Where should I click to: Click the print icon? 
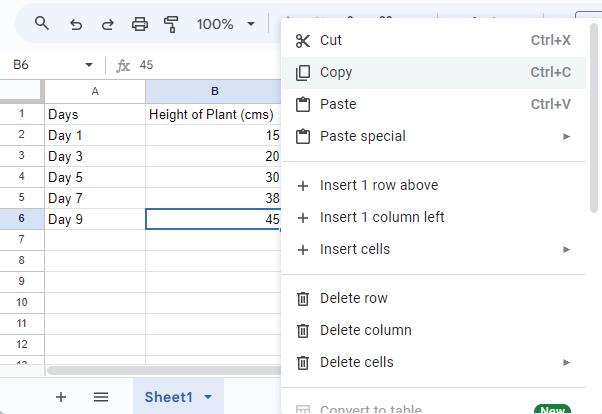pos(140,24)
